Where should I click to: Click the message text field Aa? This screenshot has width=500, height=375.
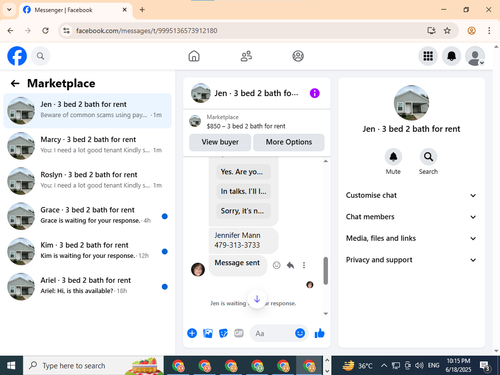tap(272, 333)
